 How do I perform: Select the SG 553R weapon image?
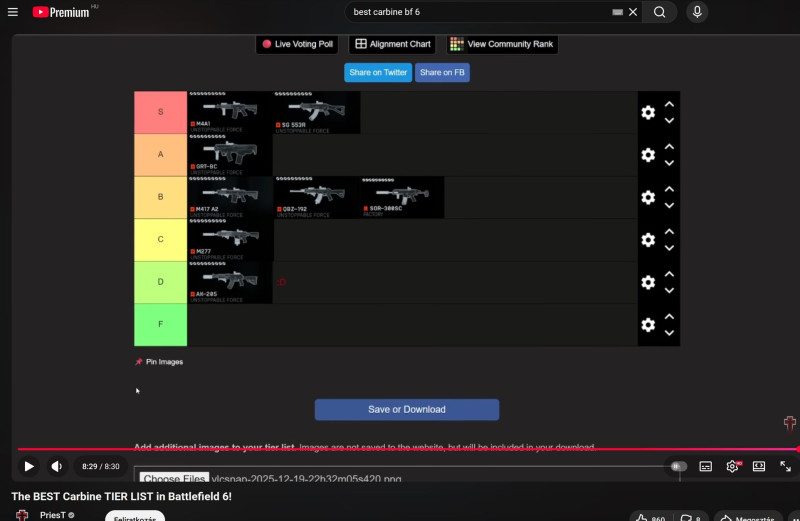(x=317, y=112)
